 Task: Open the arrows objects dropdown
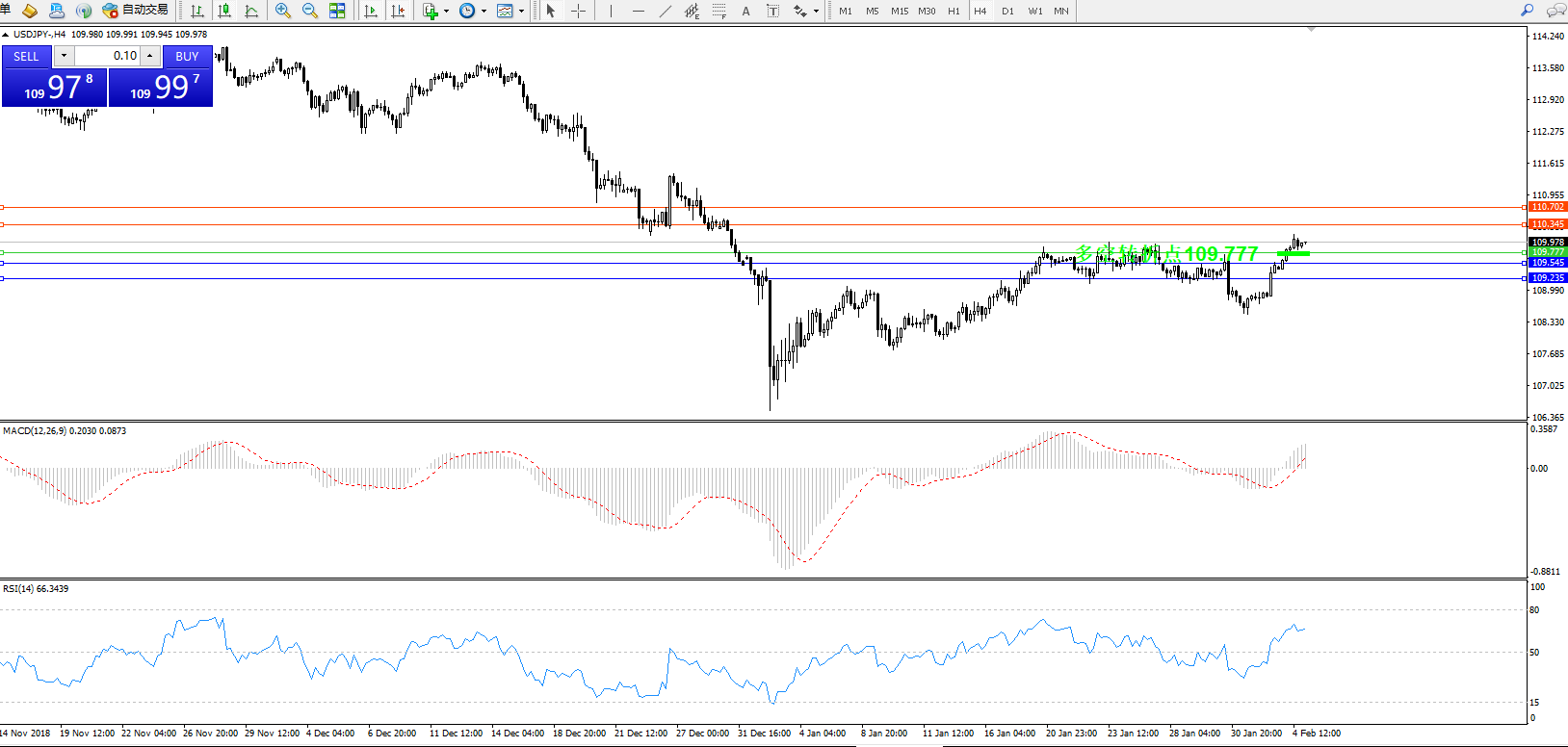pyautogui.click(x=816, y=12)
